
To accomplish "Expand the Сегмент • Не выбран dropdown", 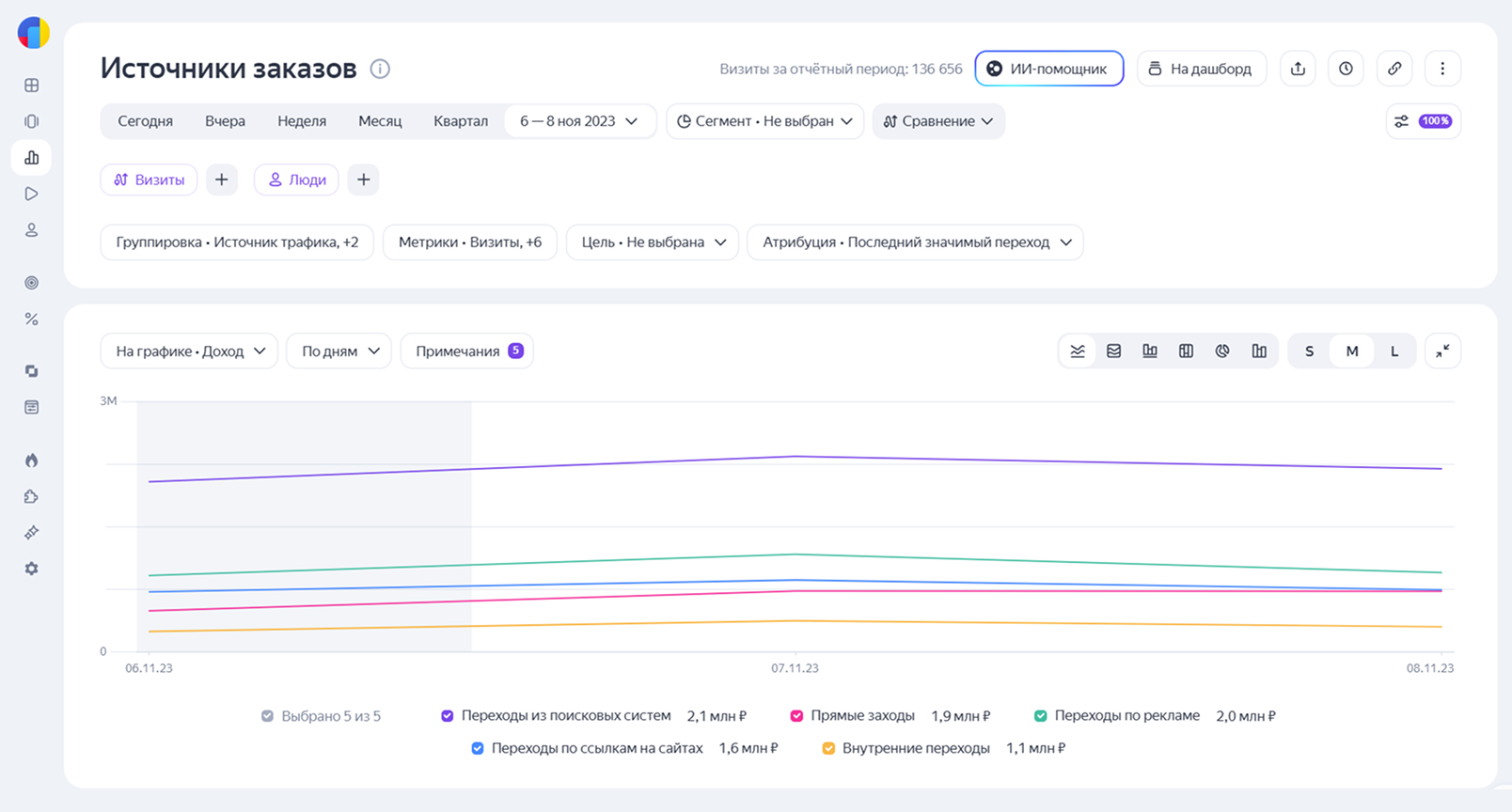I will click(x=764, y=121).
